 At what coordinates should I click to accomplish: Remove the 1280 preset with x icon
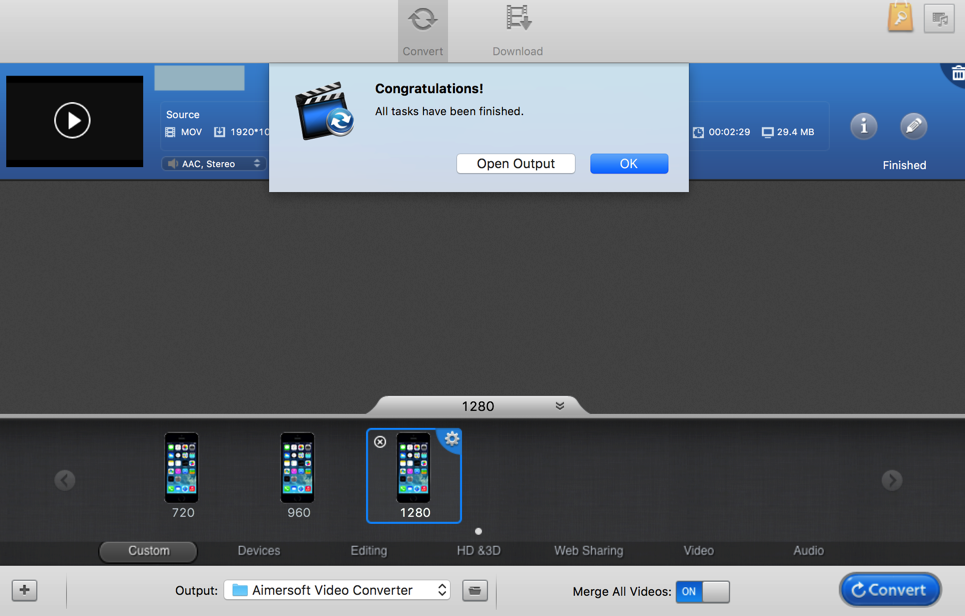pos(380,442)
